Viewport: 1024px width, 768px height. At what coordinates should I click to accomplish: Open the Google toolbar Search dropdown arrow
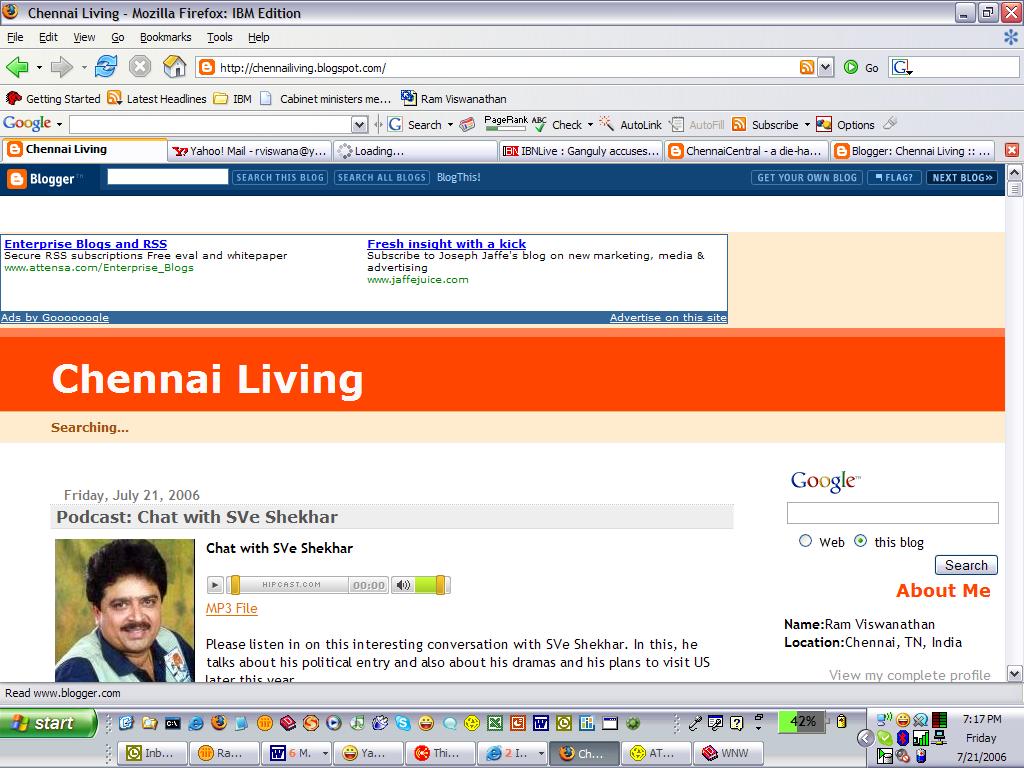(450, 124)
